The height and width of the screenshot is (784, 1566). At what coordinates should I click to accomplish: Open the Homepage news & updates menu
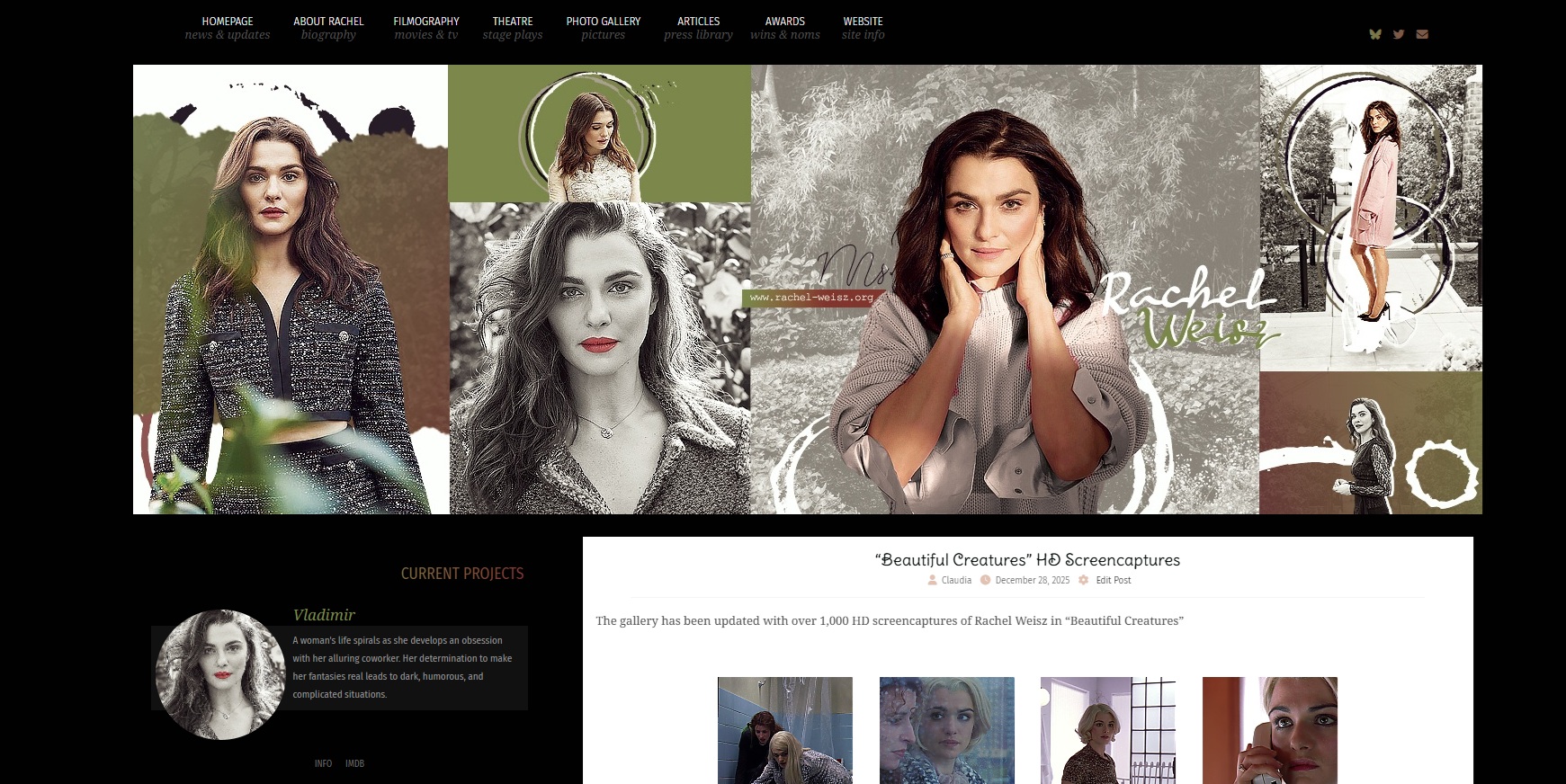(x=228, y=28)
